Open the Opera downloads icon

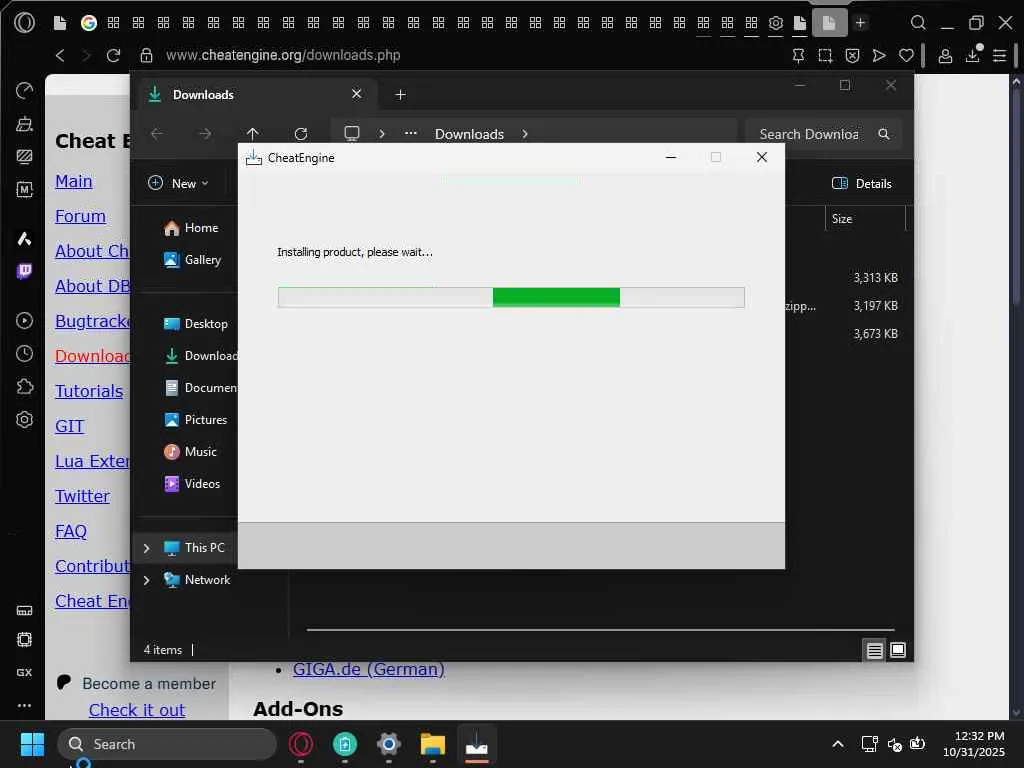pos(972,56)
